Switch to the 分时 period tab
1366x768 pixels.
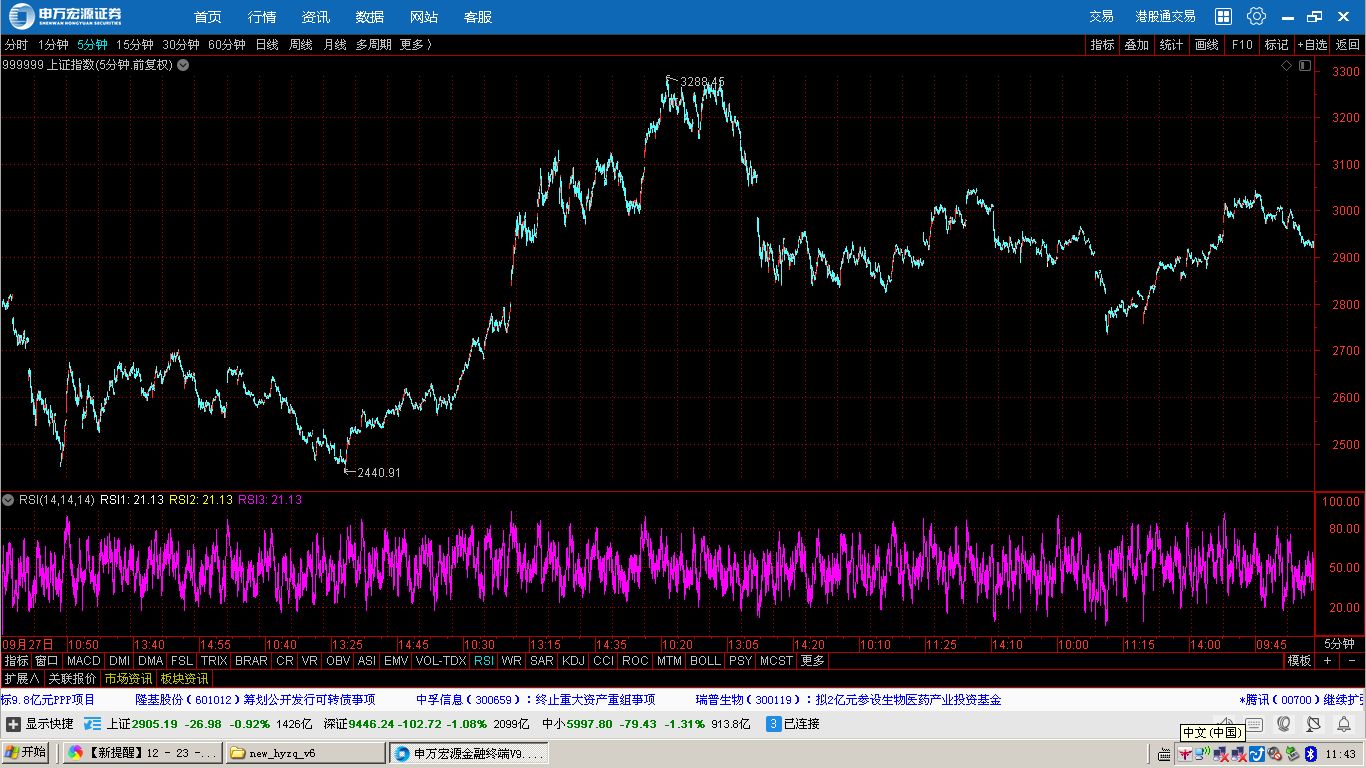pyautogui.click(x=16, y=45)
